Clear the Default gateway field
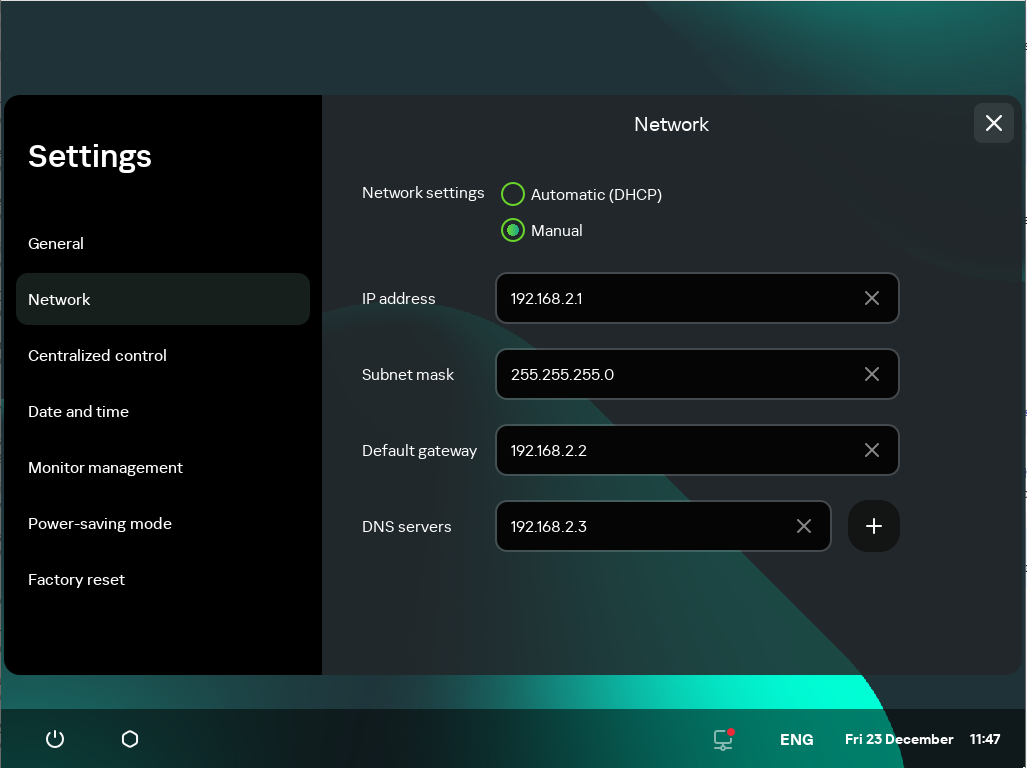This screenshot has height=768, width=1027. pos(871,450)
